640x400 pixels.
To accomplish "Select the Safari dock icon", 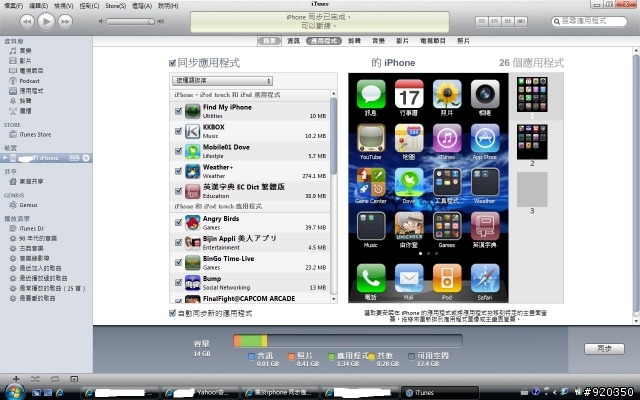I will point(485,278).
